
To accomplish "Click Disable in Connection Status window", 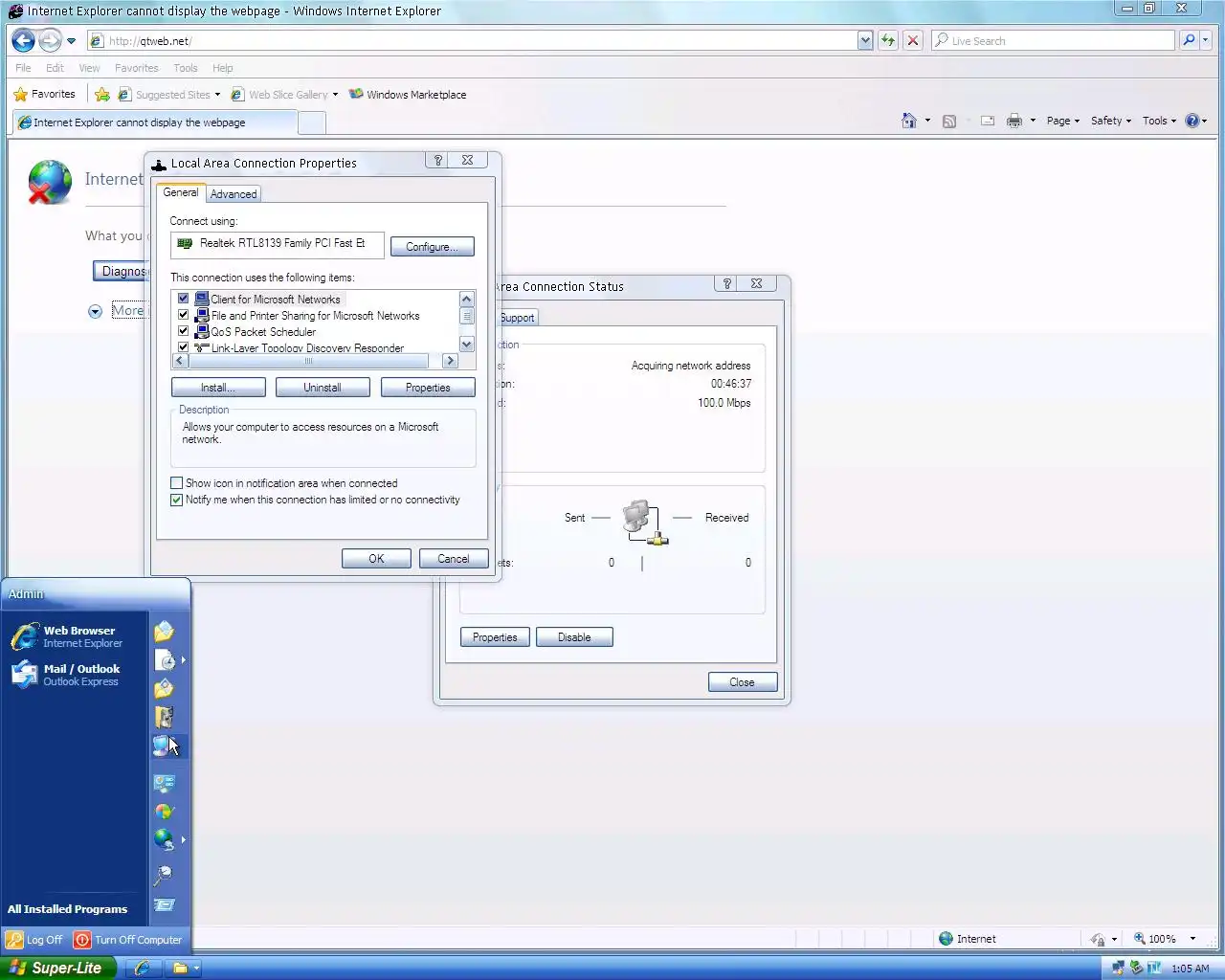I will coord(574,637).
